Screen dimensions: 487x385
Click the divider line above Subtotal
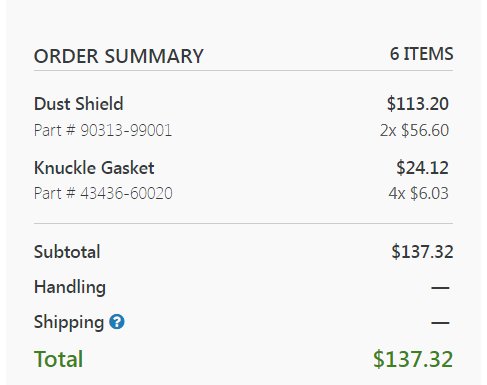[243, 223]
